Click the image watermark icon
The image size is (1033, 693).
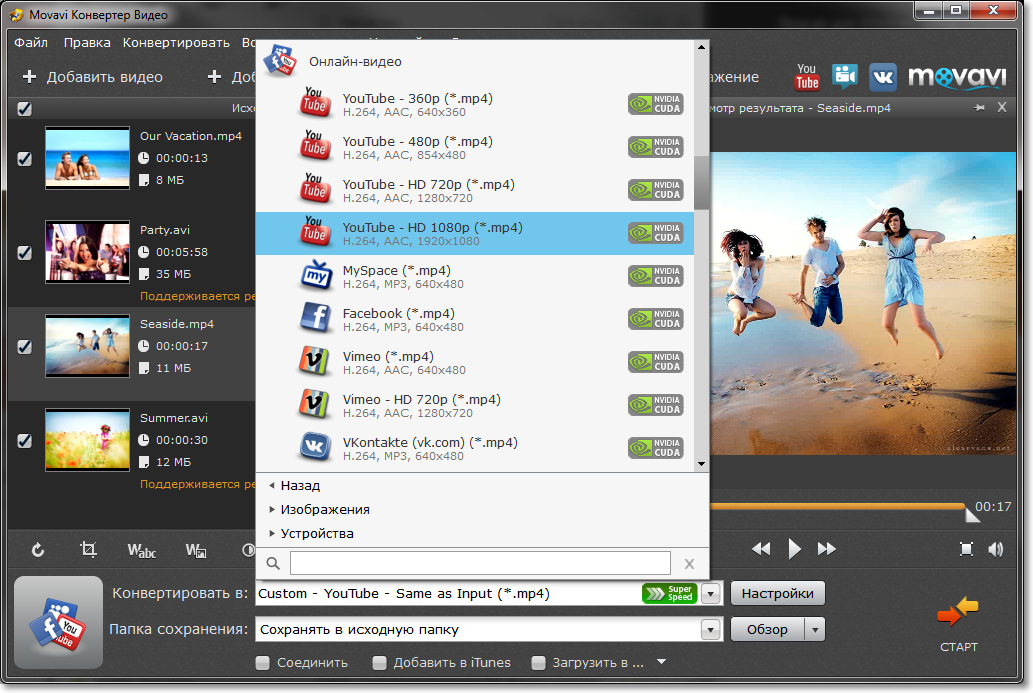coord(196,550)
